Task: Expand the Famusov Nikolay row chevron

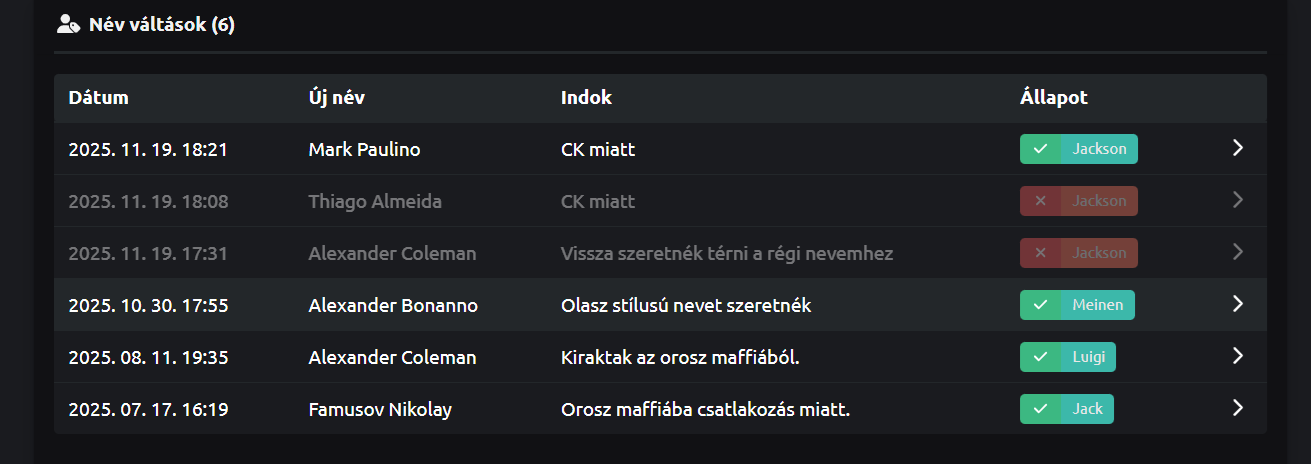Action: pos(1237,409)
